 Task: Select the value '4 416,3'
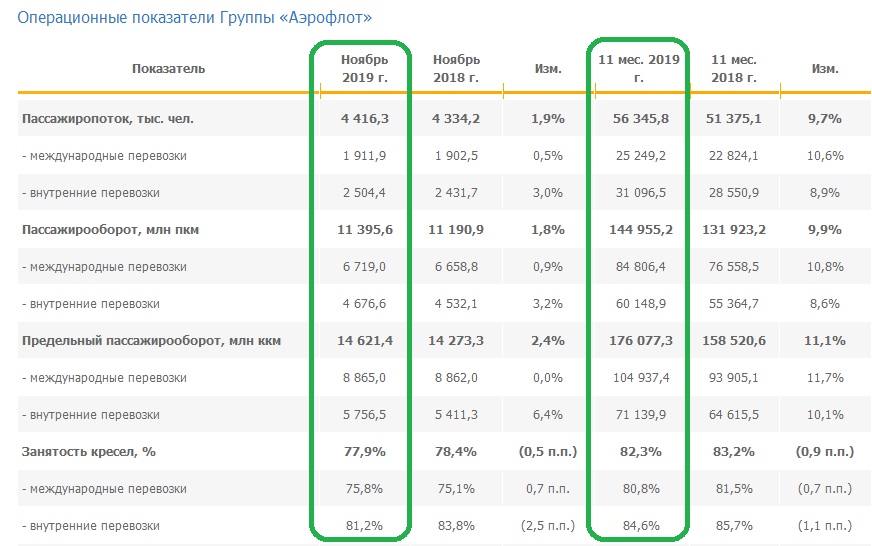click(x=365, y=118)
